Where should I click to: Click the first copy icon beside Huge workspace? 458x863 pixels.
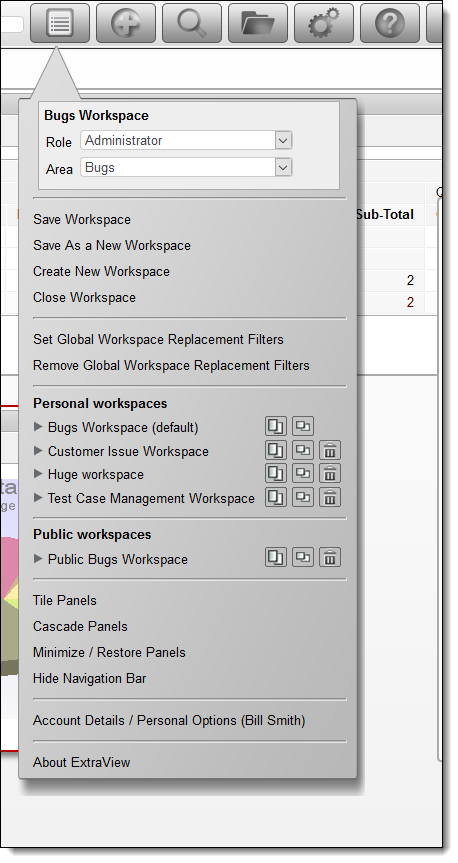pos(276,473)
